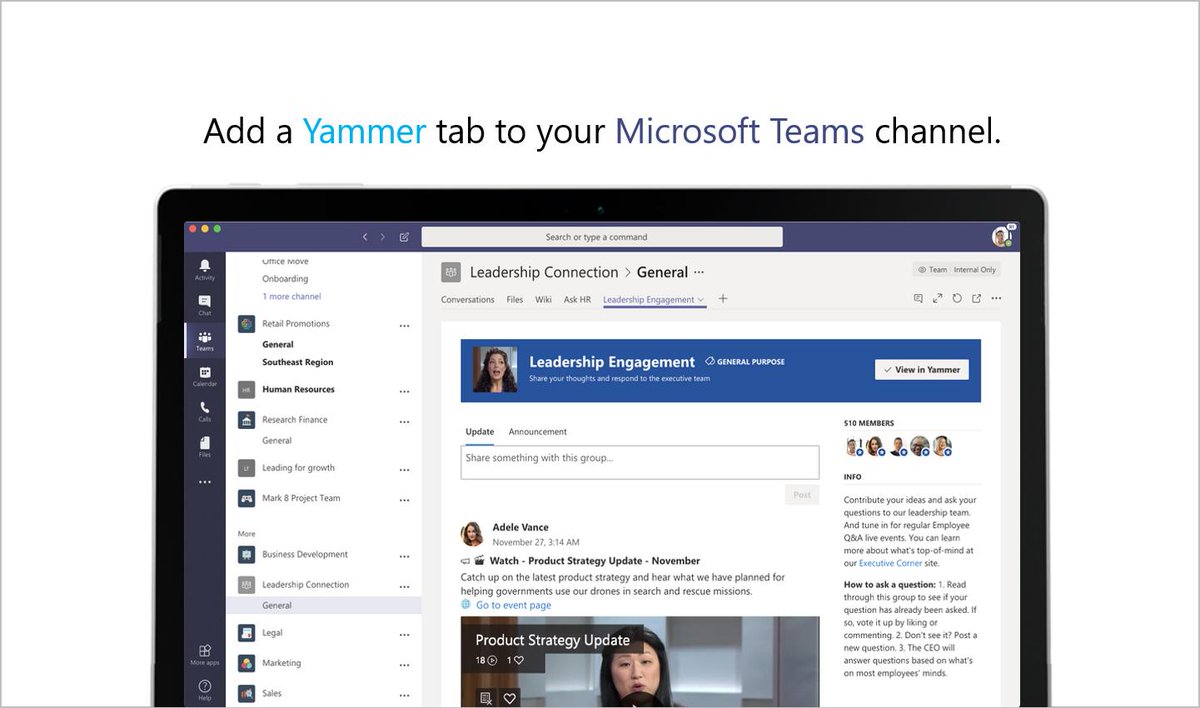1200x708 pixels.
Task: Go forward with the right arrow
Action: (x=383, y=237)
